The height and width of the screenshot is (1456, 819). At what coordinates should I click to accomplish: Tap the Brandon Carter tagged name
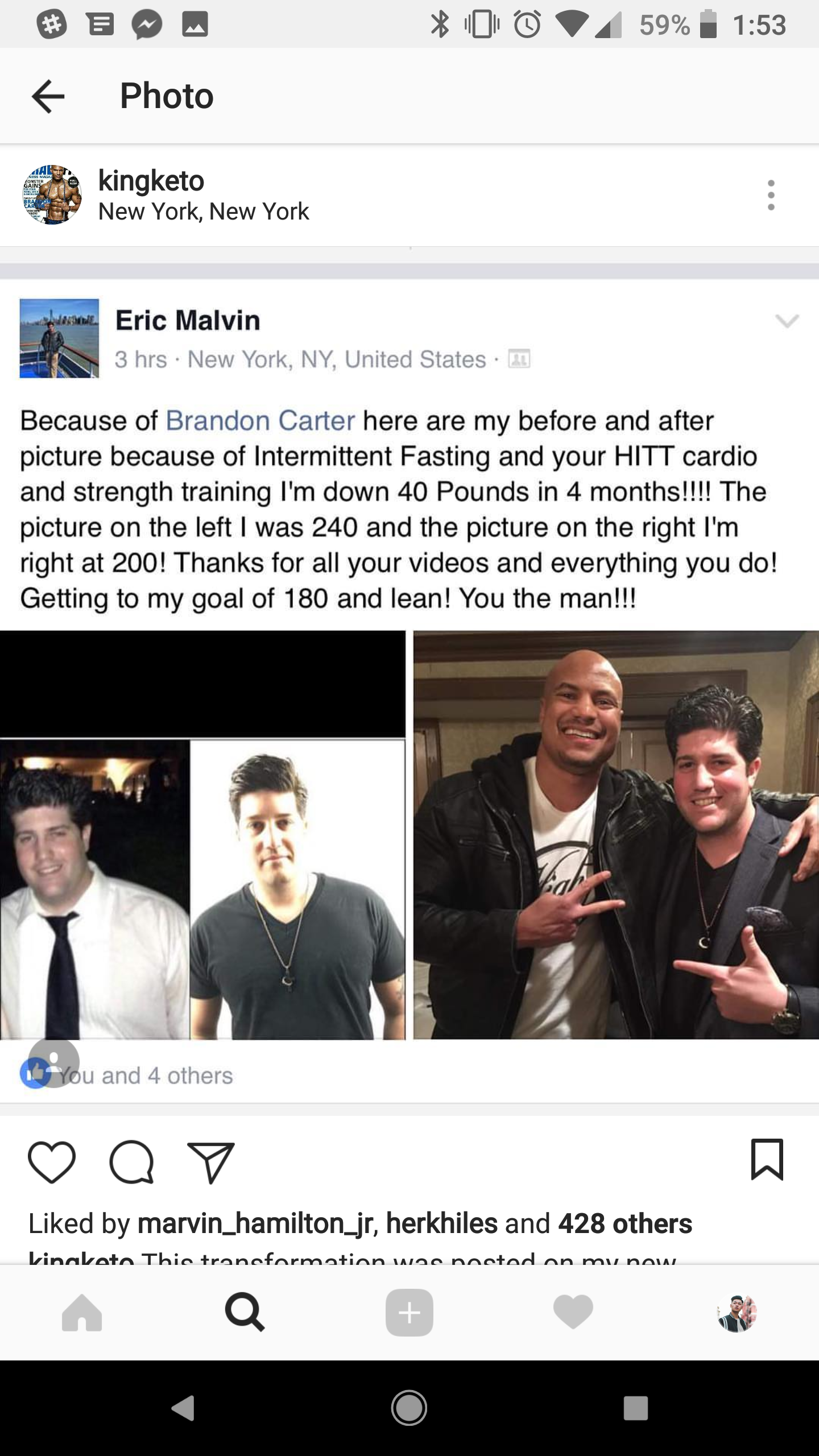260,421
